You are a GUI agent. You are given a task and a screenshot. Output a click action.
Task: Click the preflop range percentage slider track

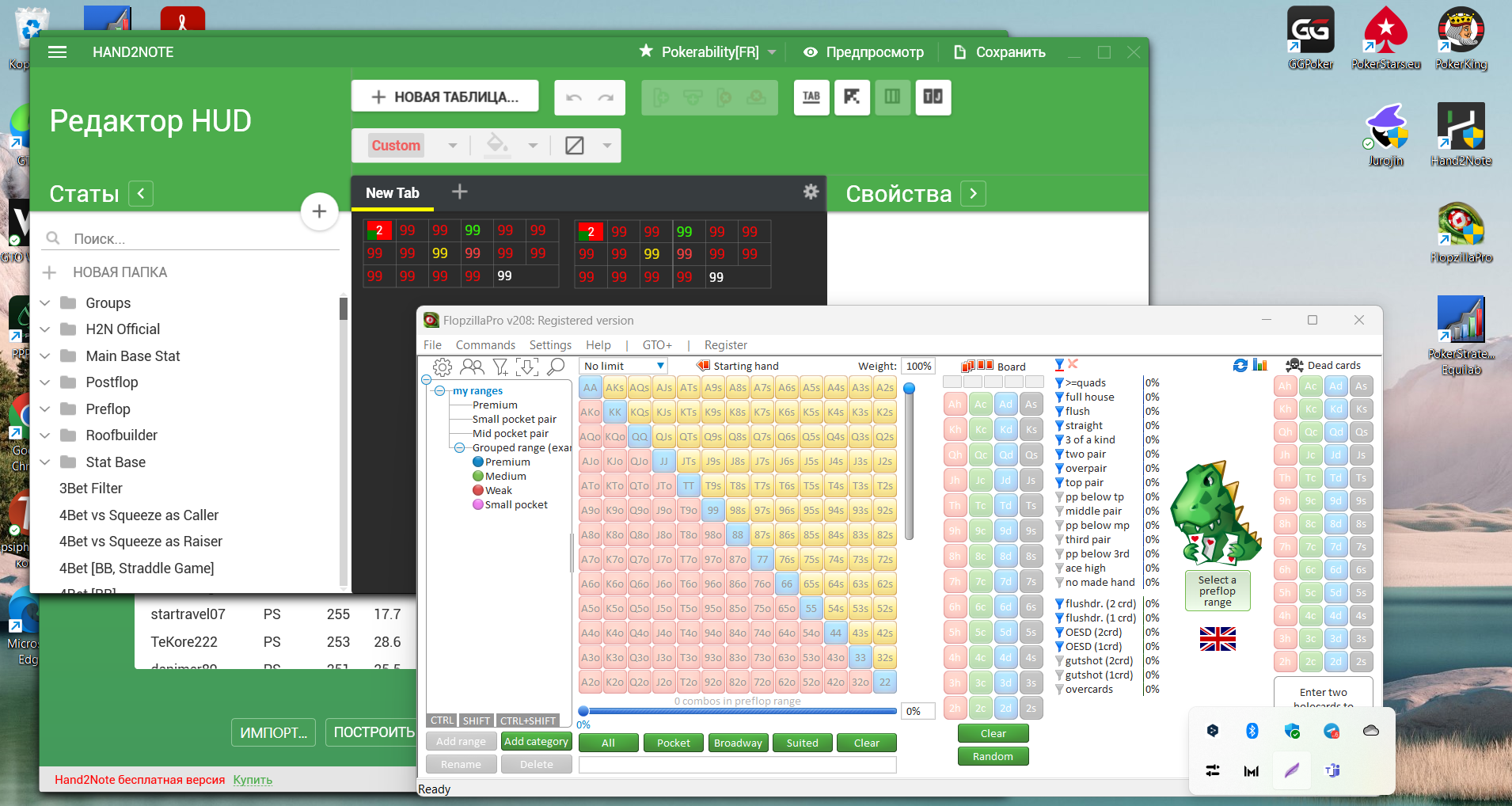tap(742, 711)
